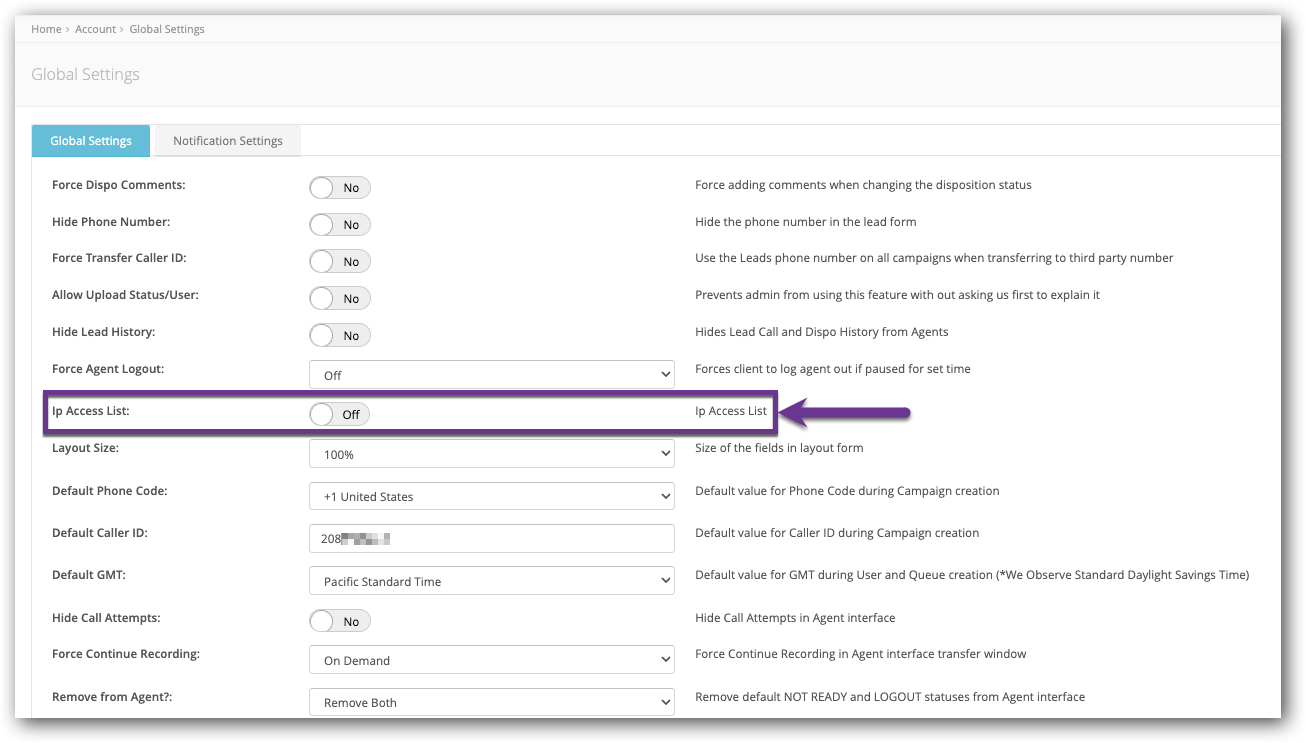Enable Allow Upload Status/User

(x=339, y=298)
